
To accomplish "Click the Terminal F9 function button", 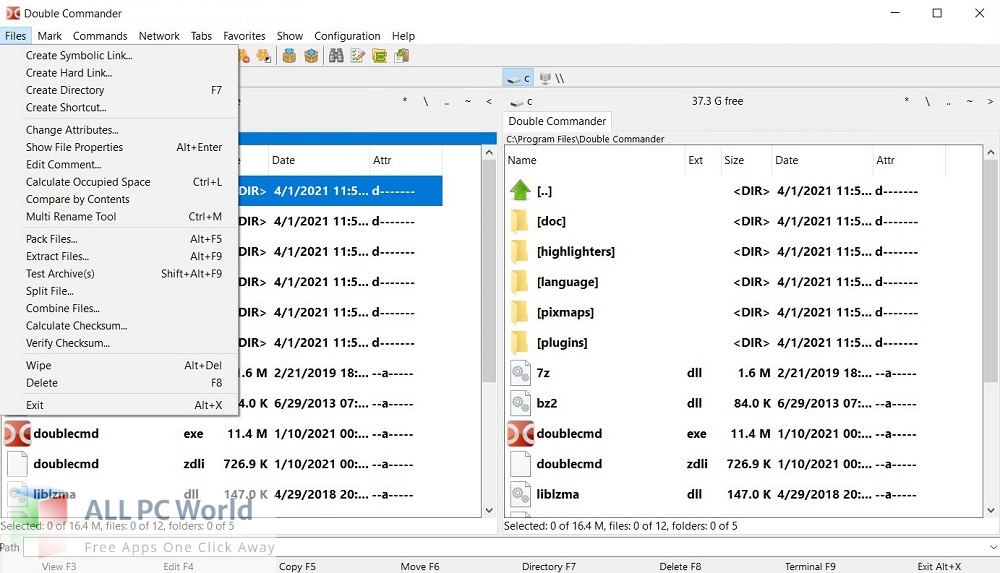I will point(810,567).
